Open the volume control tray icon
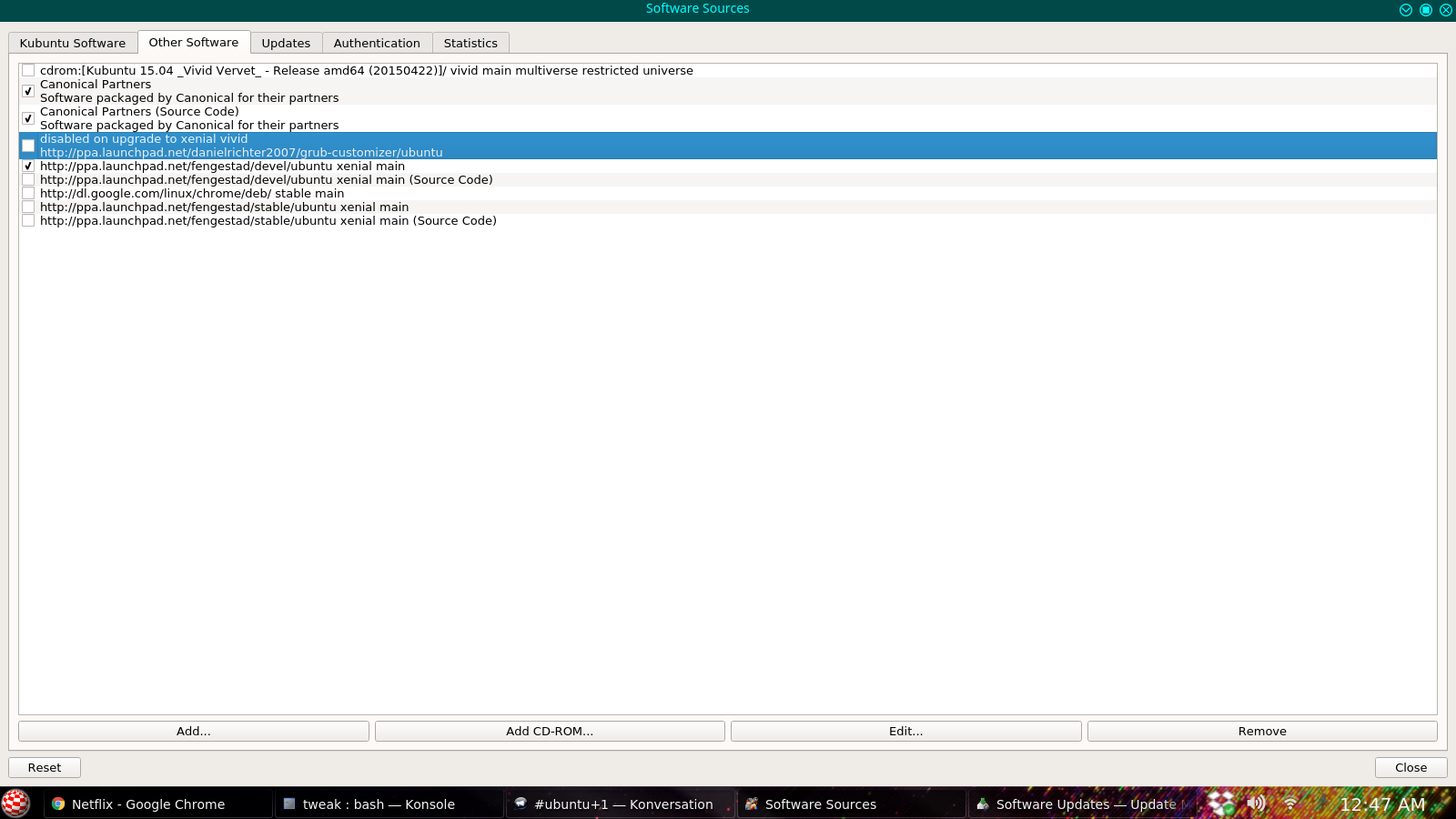The image size is (1456, 819). pyautogui.click(x=1256, y=803)
